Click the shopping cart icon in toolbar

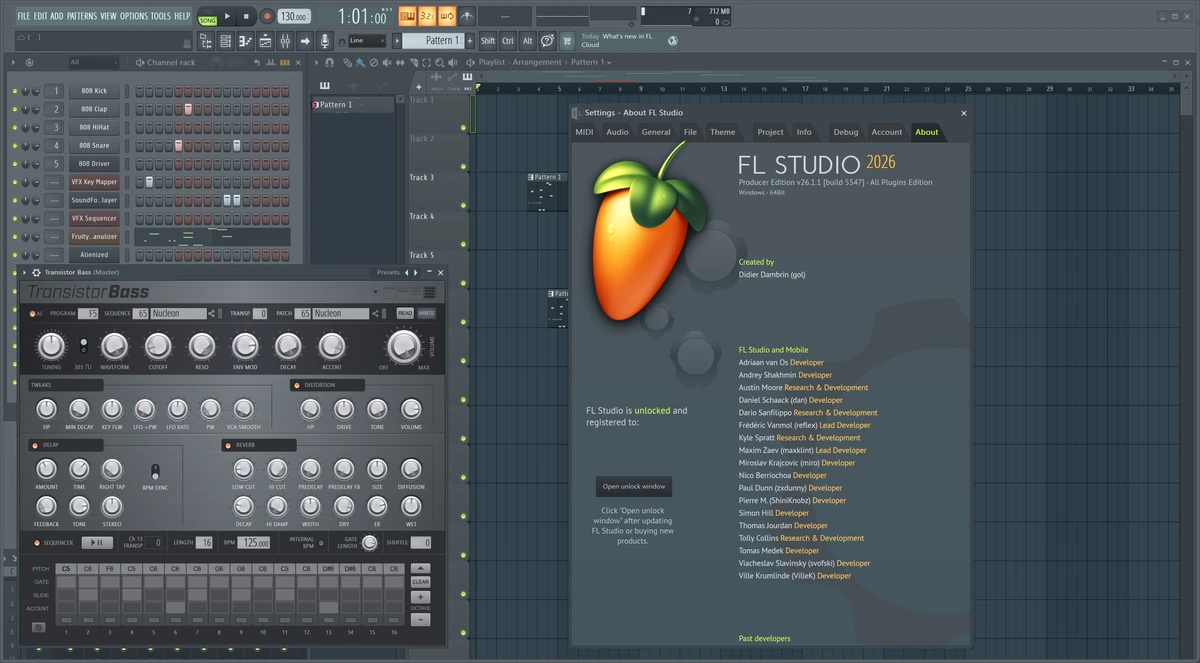pyautogui.click(x=567, y=41)
